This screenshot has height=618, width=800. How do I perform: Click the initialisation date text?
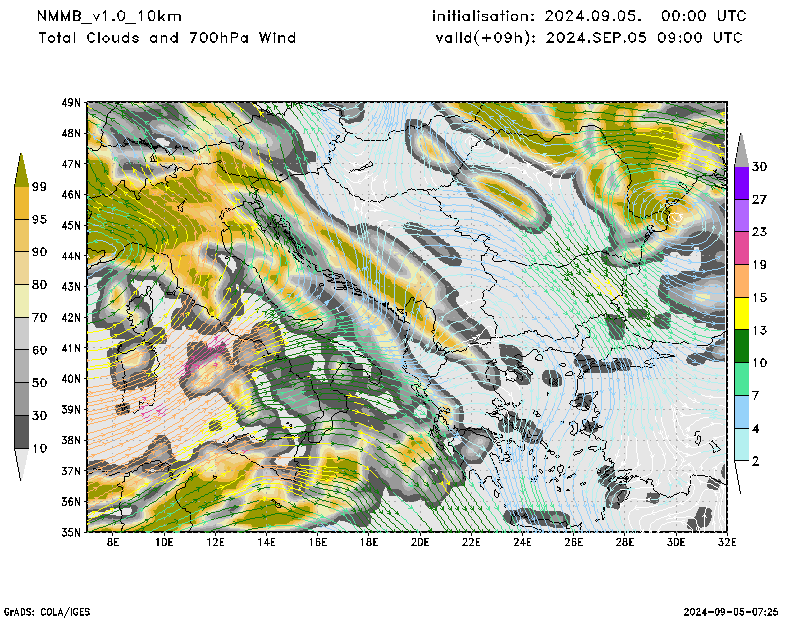(589, 16)
